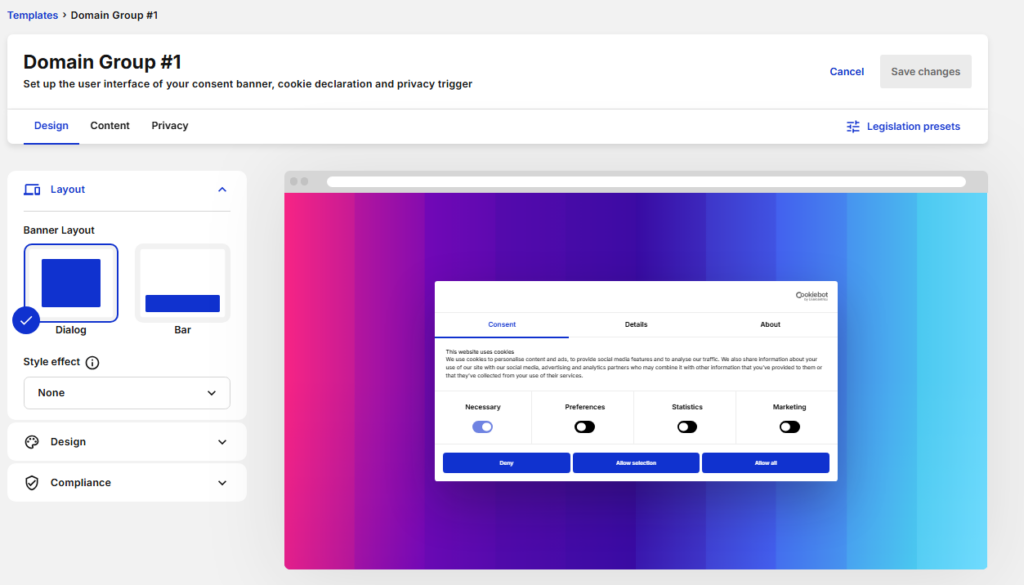
Task: Select the Bar banner layout thumbnail
Action: (x=182, y=282)
